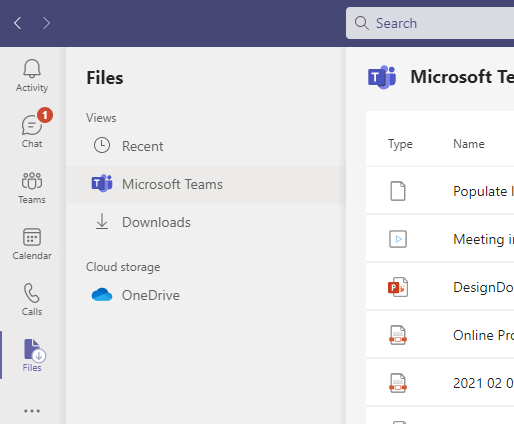The image size is (514, 424).
Task: Click the red unread badge on Chat
Action: pos(45,115)
